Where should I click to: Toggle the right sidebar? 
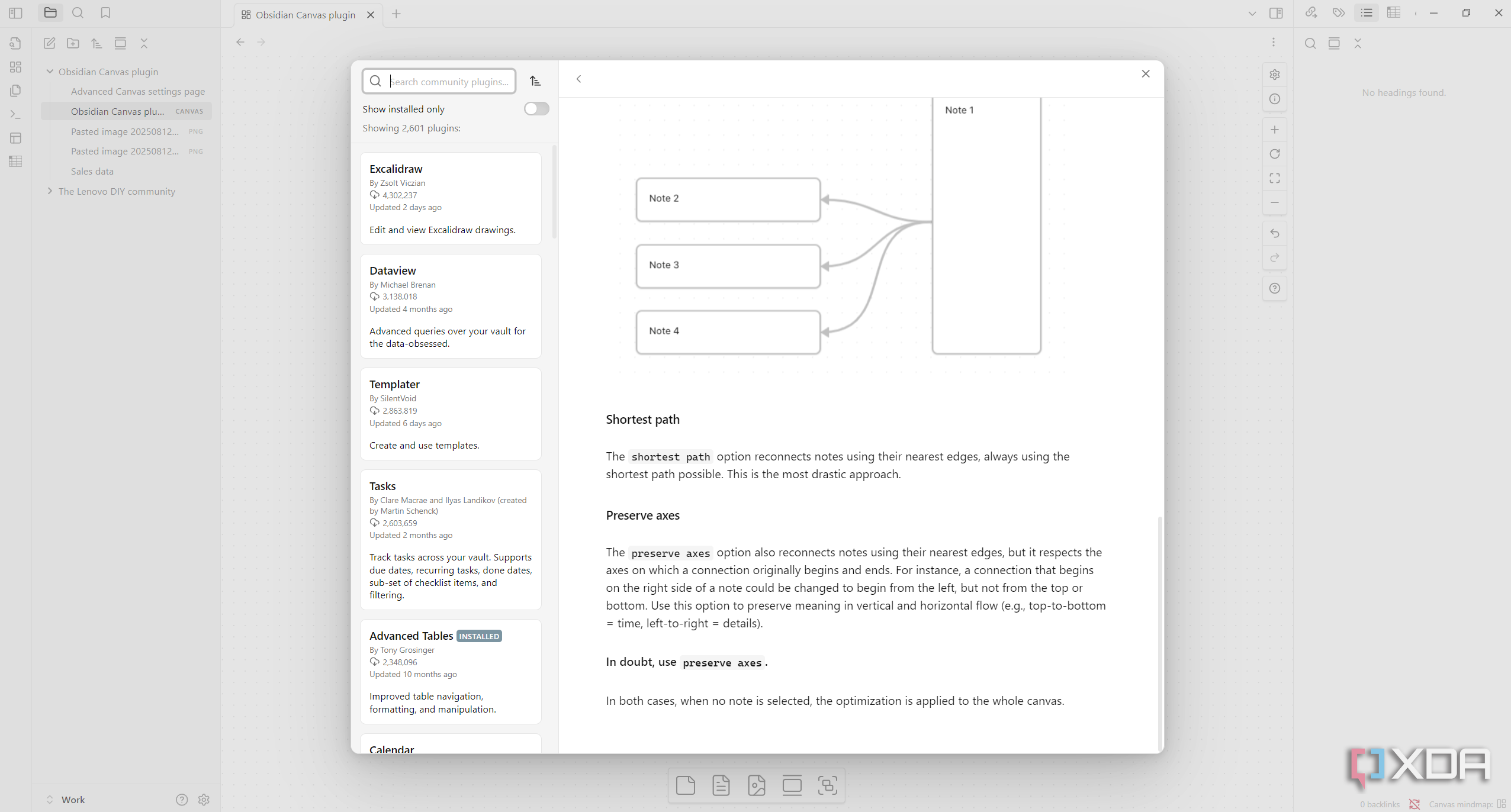coord(1276,13)
